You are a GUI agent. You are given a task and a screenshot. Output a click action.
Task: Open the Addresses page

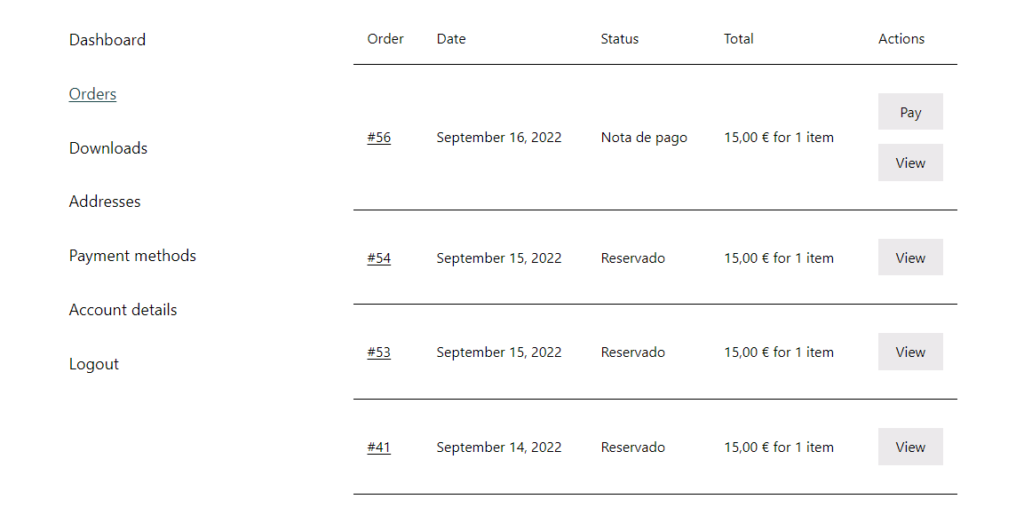(105, 202)
